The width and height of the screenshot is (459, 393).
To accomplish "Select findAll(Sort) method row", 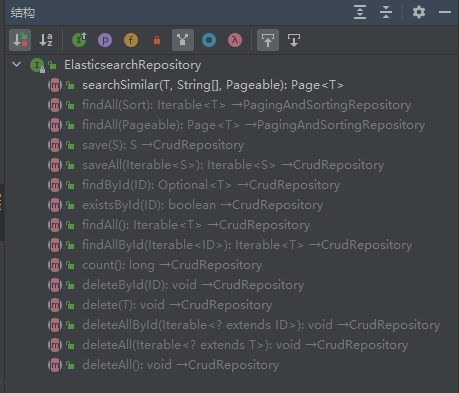I will [246, 105].
